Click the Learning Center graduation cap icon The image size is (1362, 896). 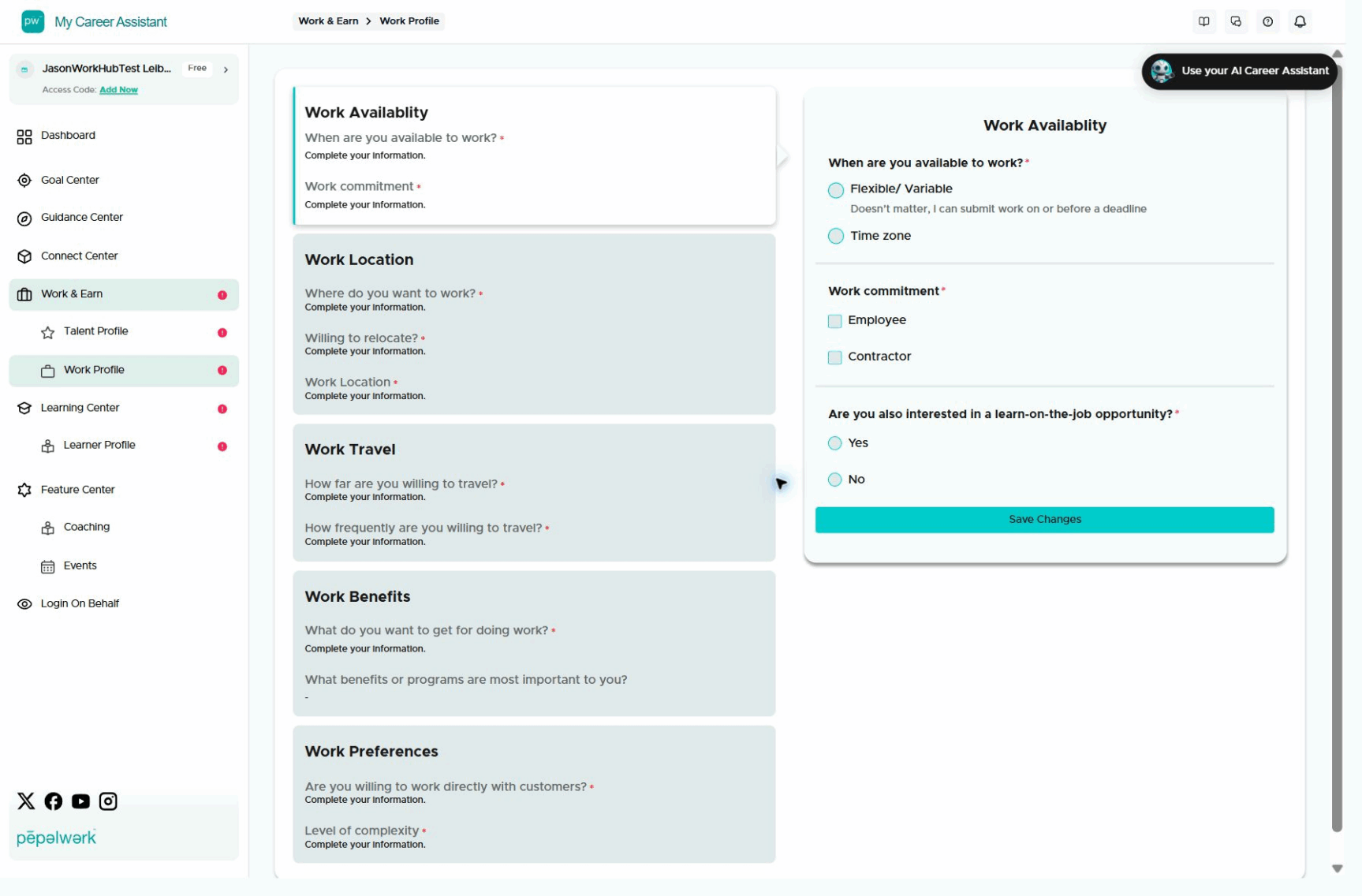coord(24,409)
